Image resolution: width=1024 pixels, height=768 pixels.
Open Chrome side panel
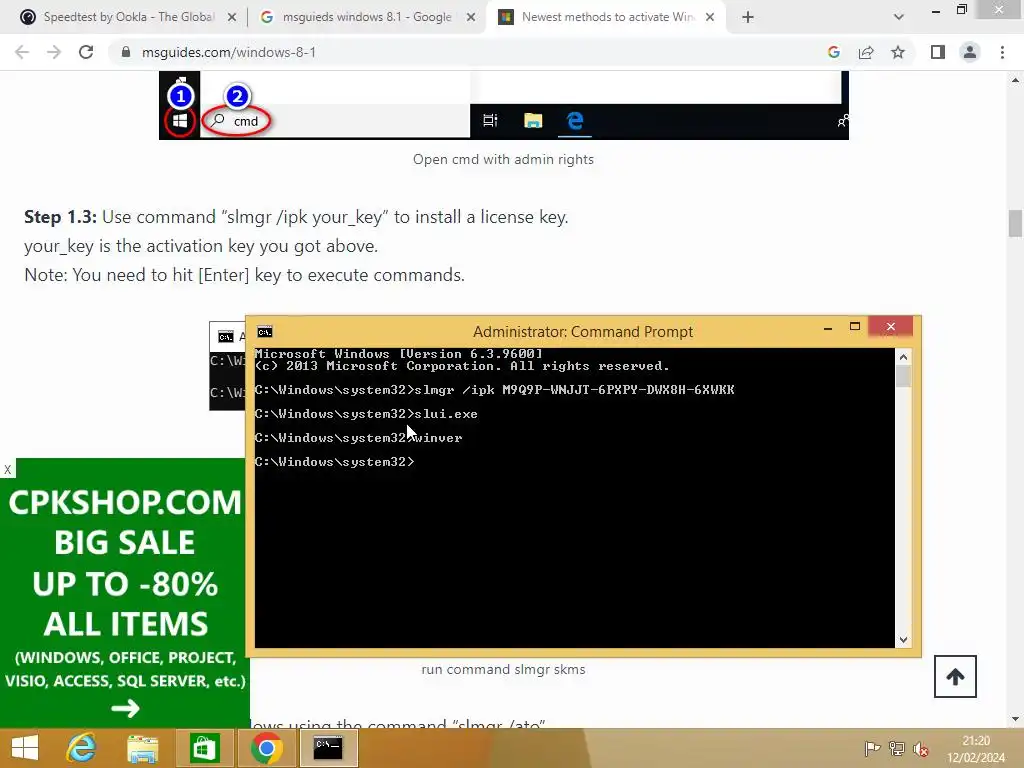click(938, 52)
